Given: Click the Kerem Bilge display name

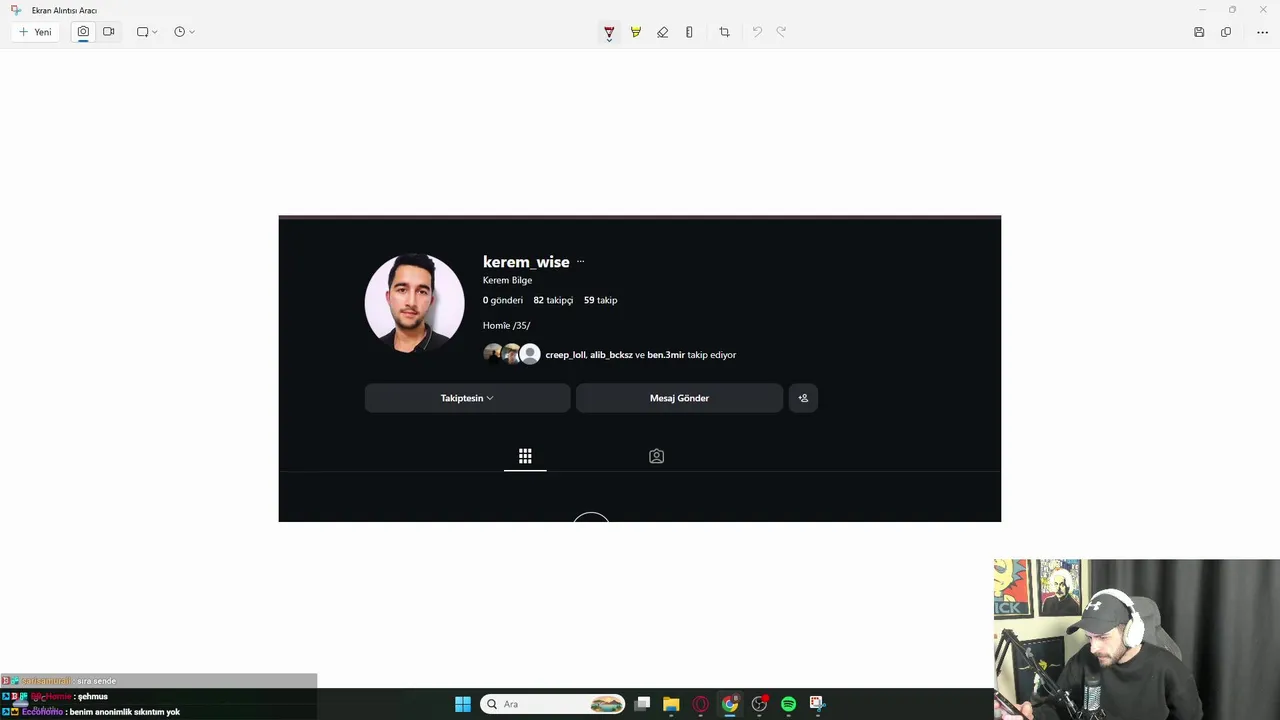Looking at the screenshot, I should 507,280.
